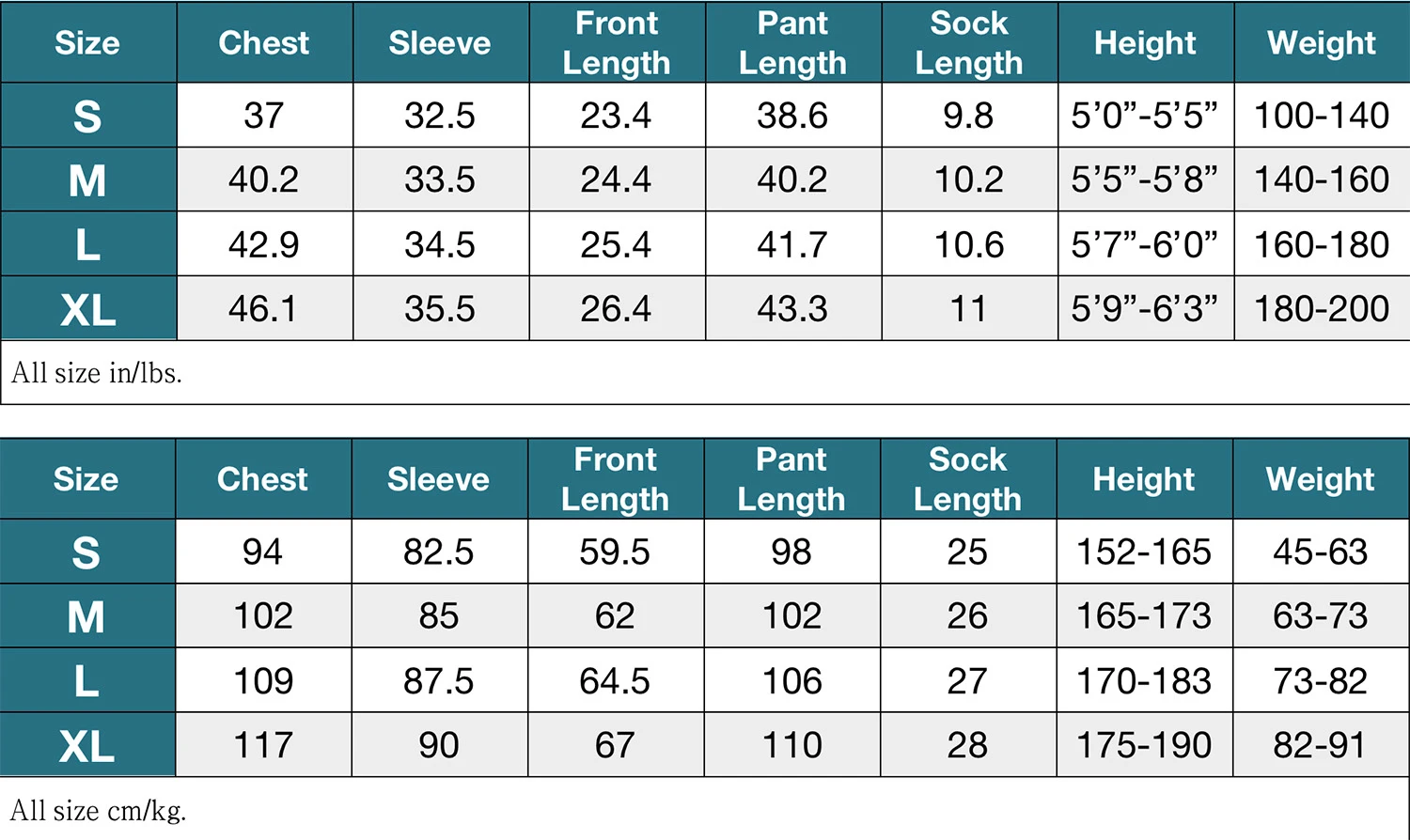Click the 63-73 weight range cell

1320,615
